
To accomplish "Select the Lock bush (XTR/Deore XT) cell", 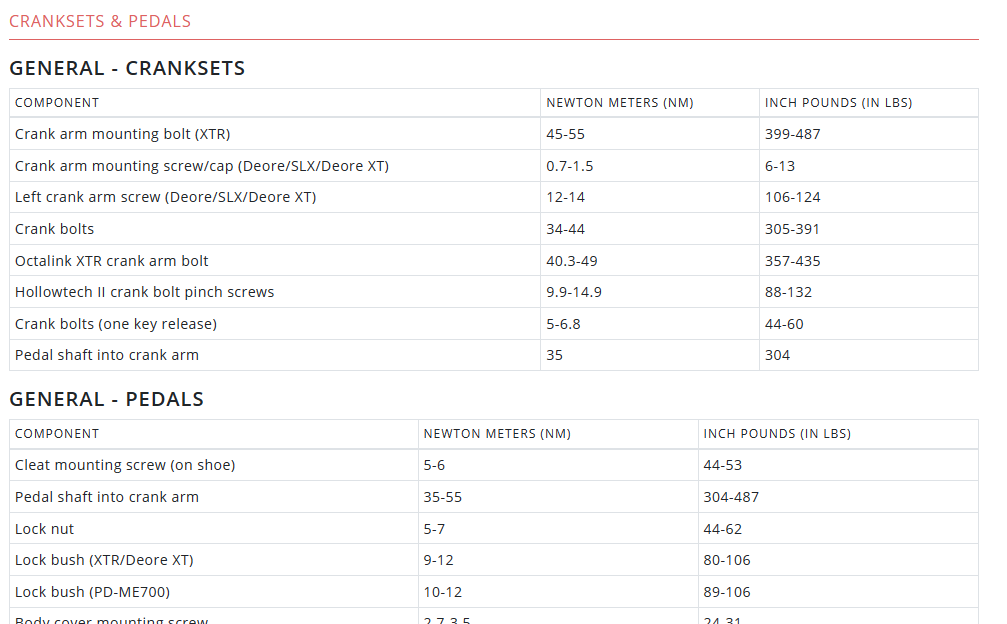I will 104,560.
